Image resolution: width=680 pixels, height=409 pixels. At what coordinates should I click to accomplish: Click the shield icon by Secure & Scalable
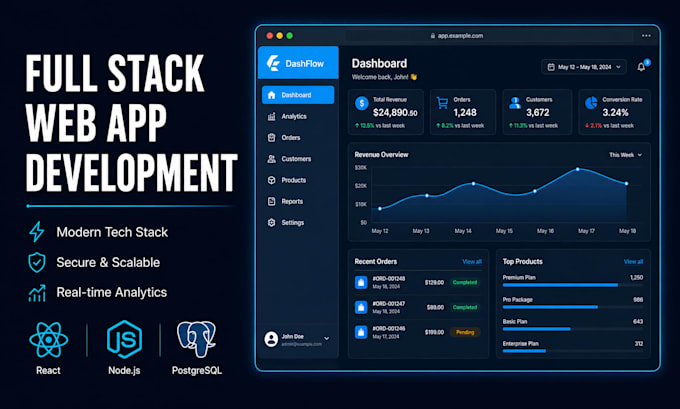[x=37, y=262]
